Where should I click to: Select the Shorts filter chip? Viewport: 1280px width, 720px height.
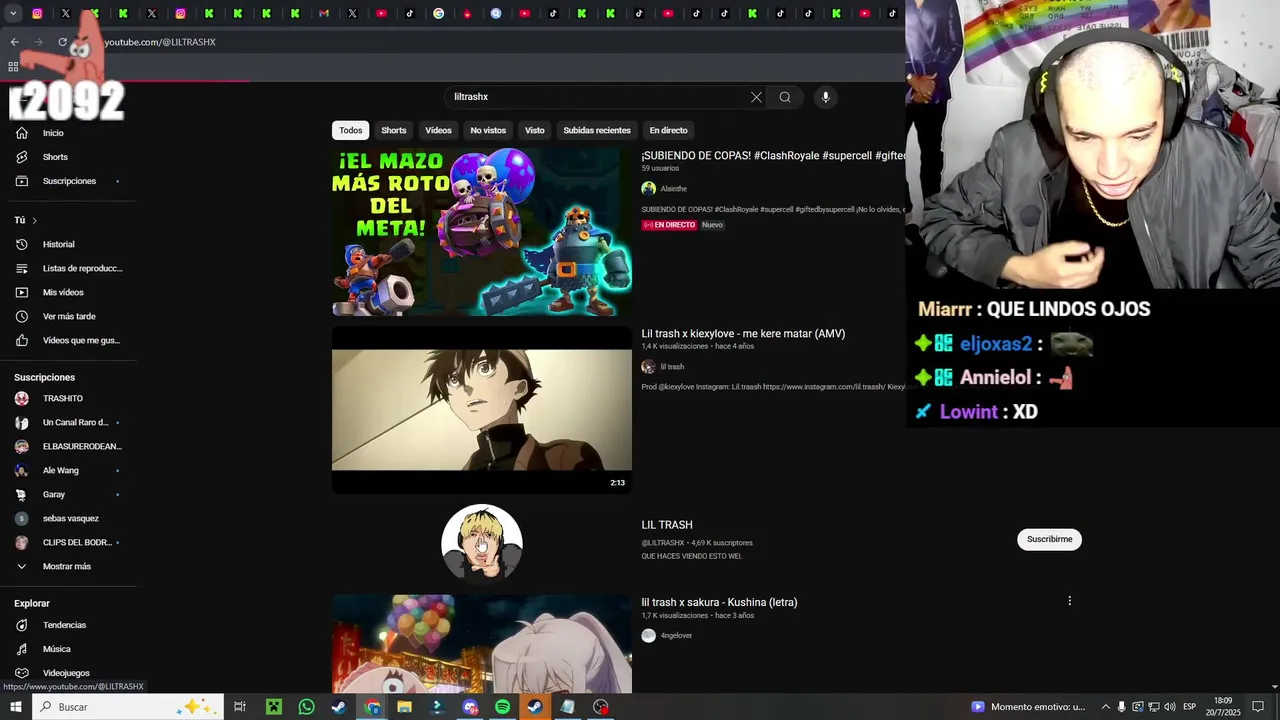(x=394, y=130)
